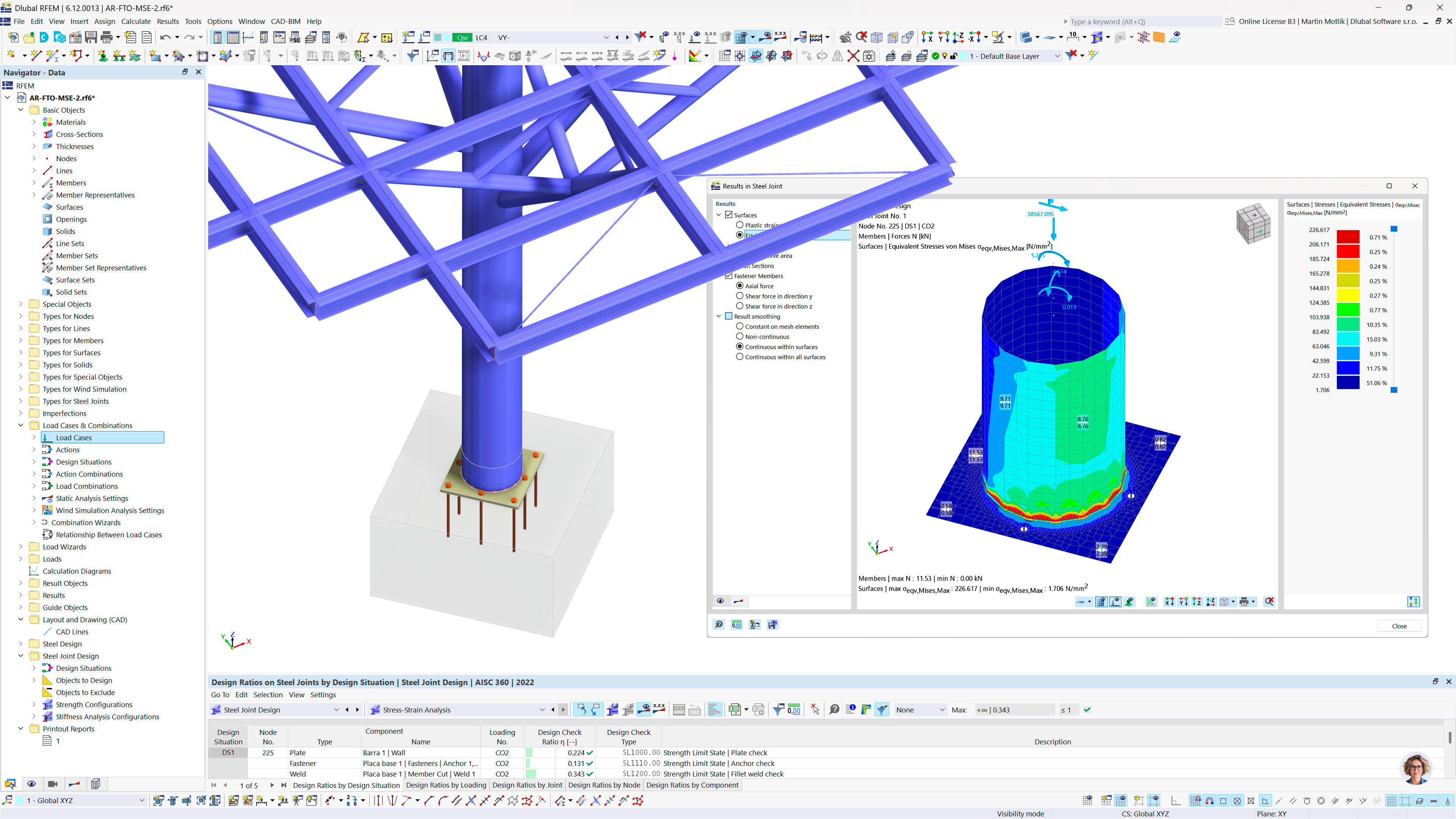The width and height of the screenshot is (1456, 819).
Task: Expand the Materials tree node
Action: (x=34, y=122)
